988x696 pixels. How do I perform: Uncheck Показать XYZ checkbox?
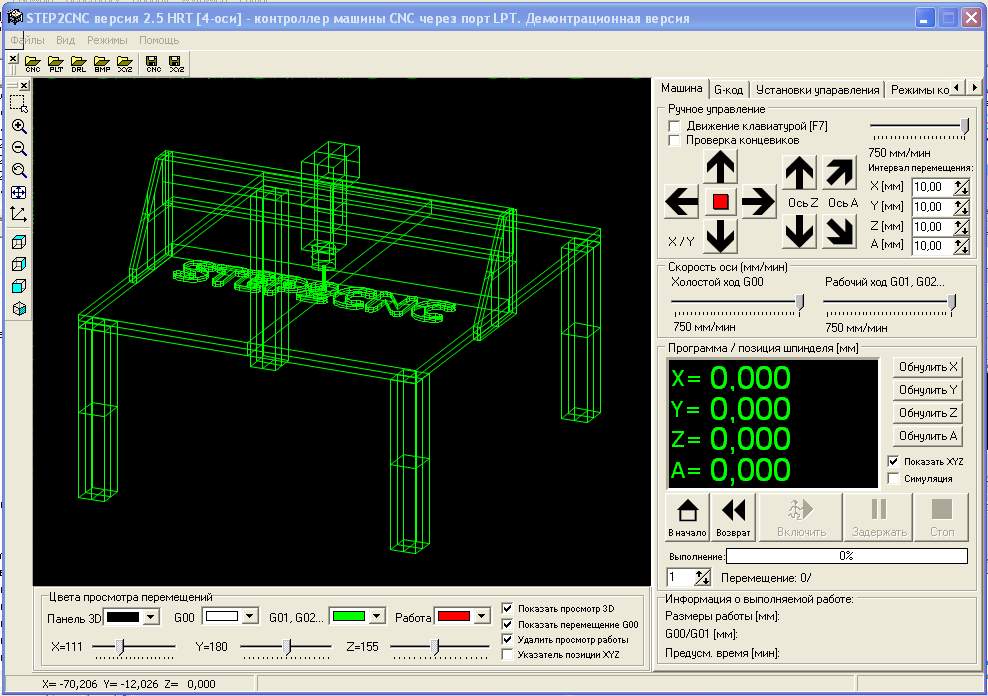tap(893, 462)
